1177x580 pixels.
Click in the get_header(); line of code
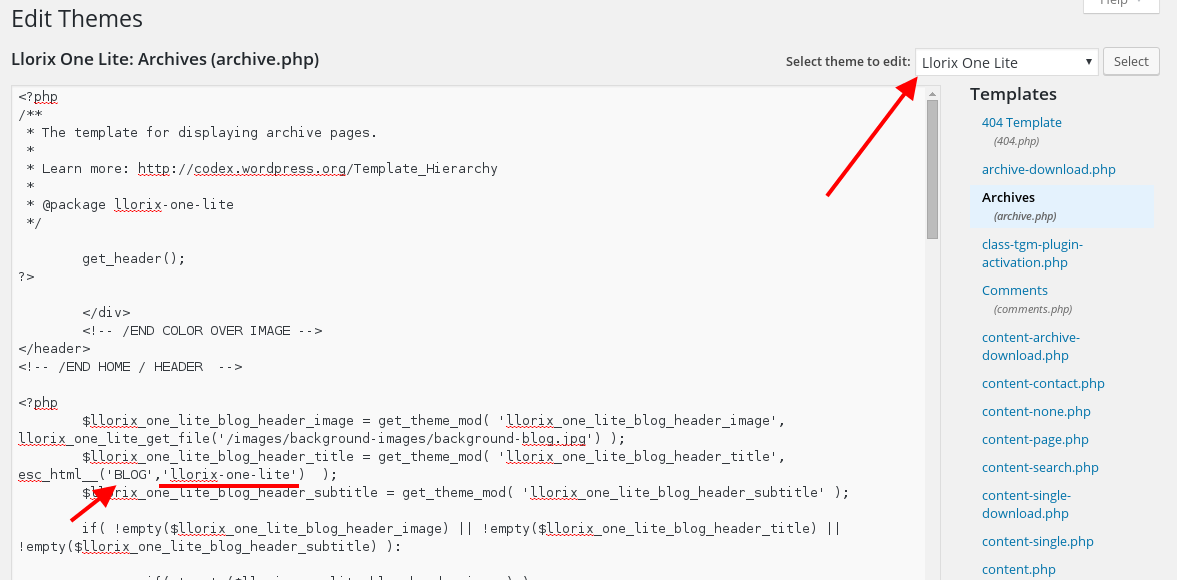[x=134, y=259]
